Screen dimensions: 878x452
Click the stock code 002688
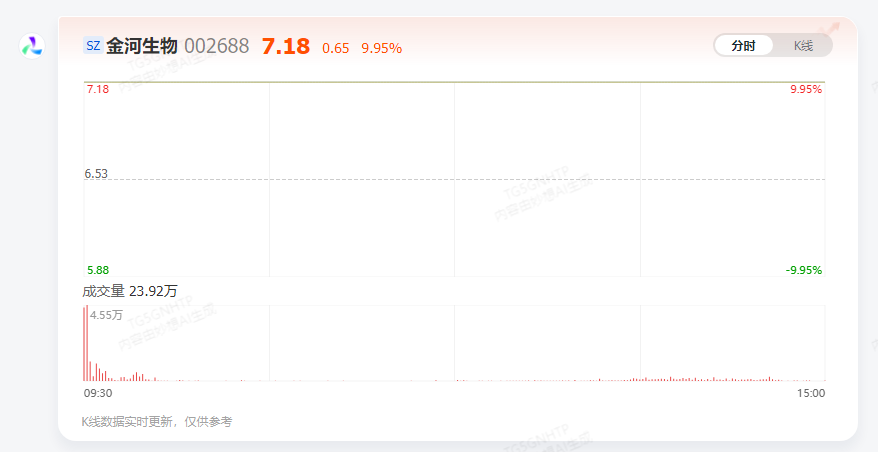point(217,46)
